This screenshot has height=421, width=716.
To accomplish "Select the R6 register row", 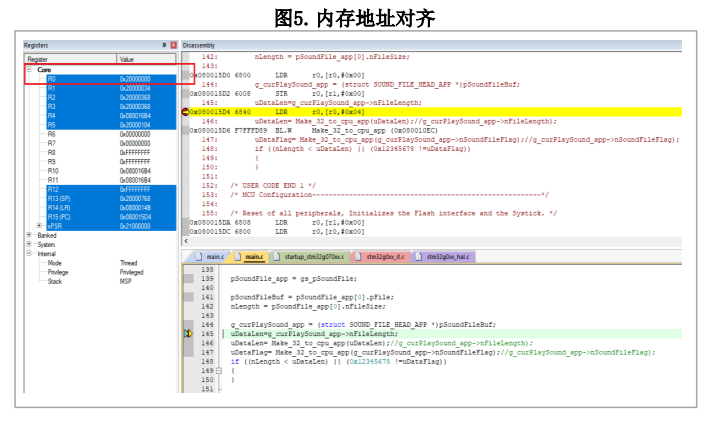I will 111,134.
